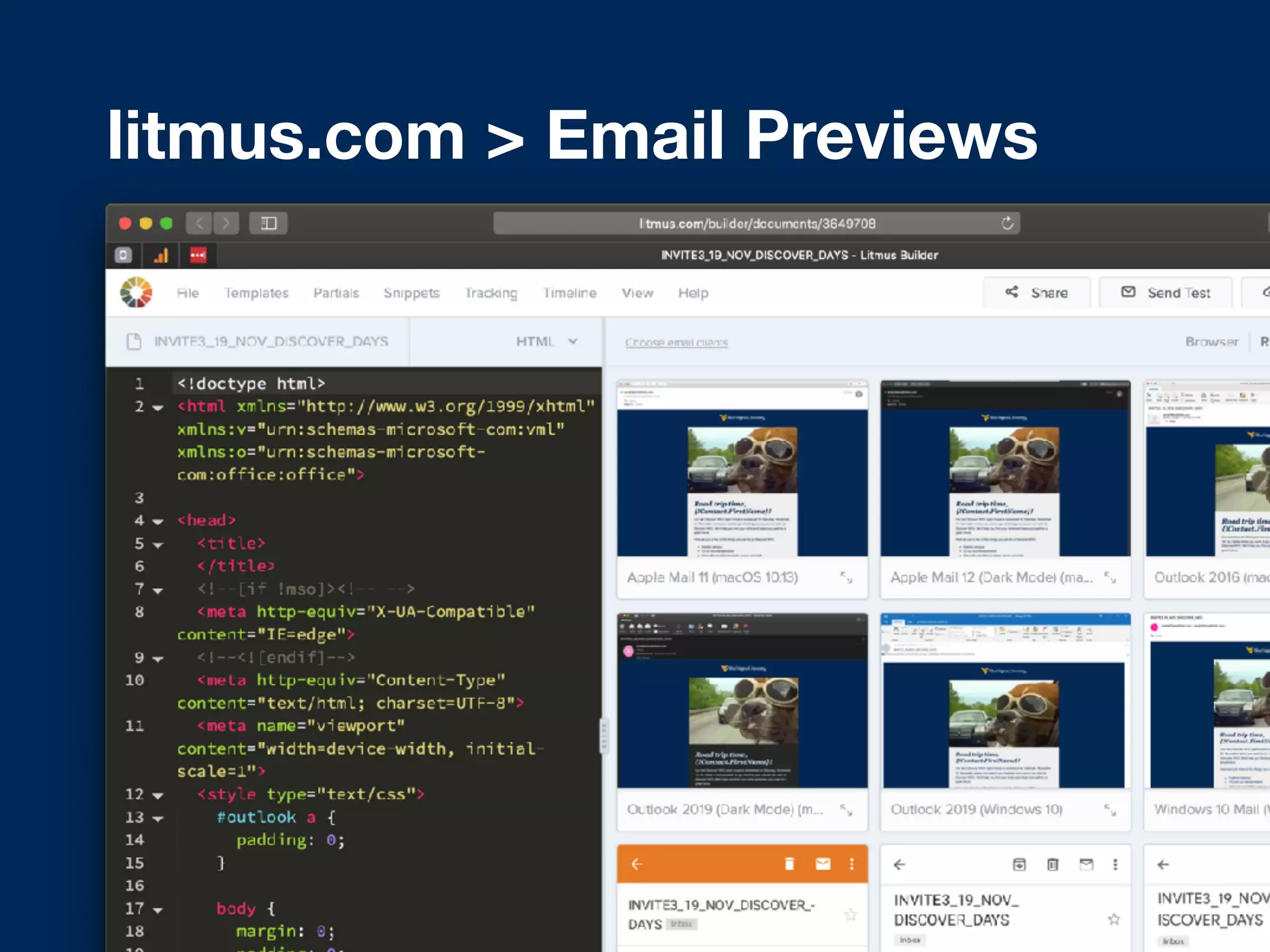Click the Send Test button

(1165, 293)
